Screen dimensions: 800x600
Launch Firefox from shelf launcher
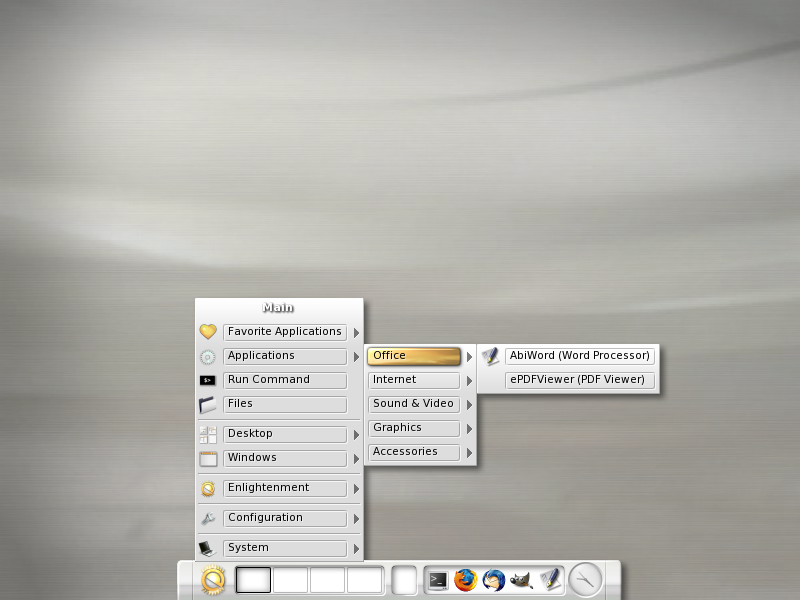click(465, 581)
